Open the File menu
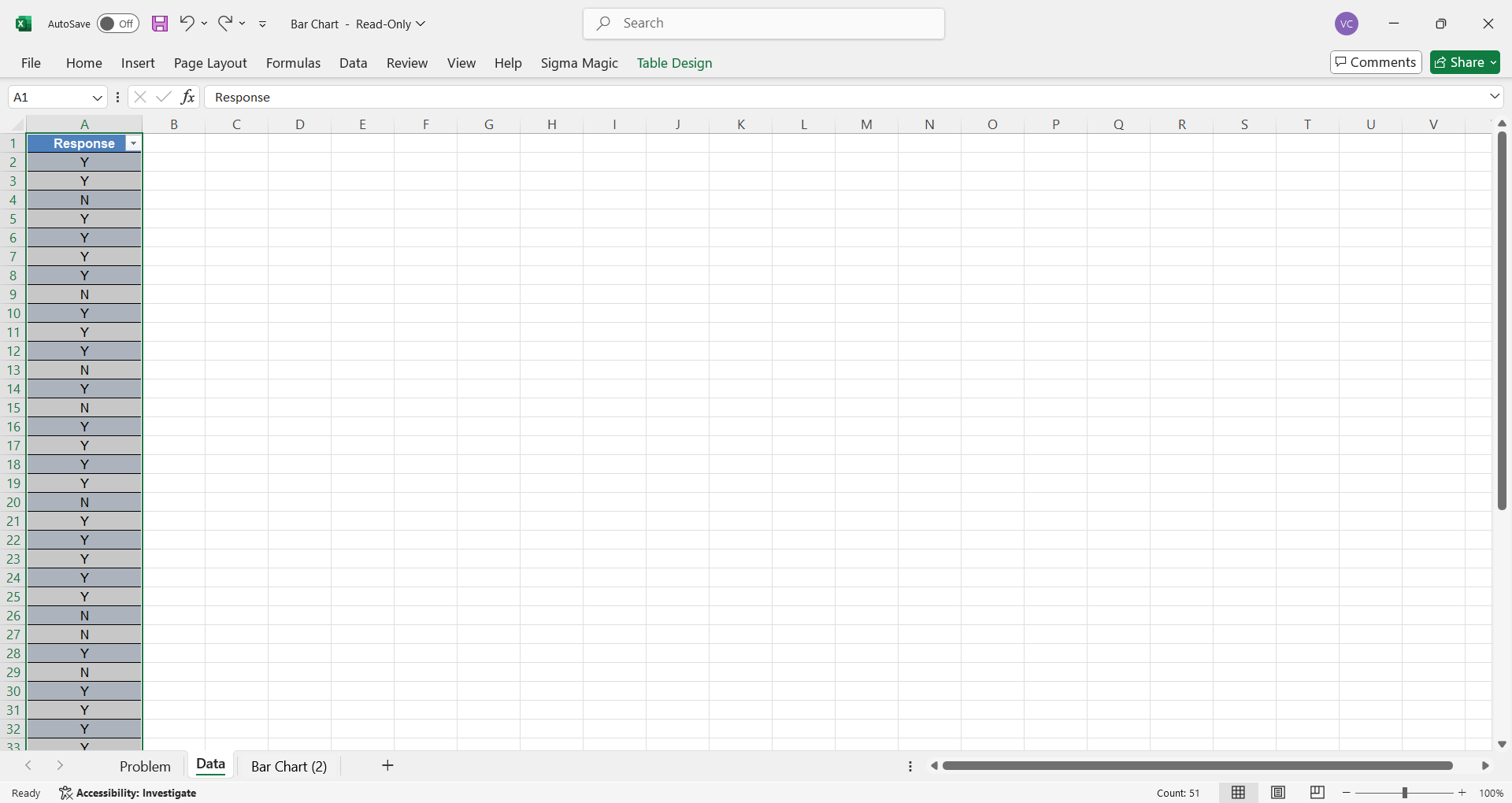The width and height of the screenshot is (1512, 803). (x=31, y=63)
